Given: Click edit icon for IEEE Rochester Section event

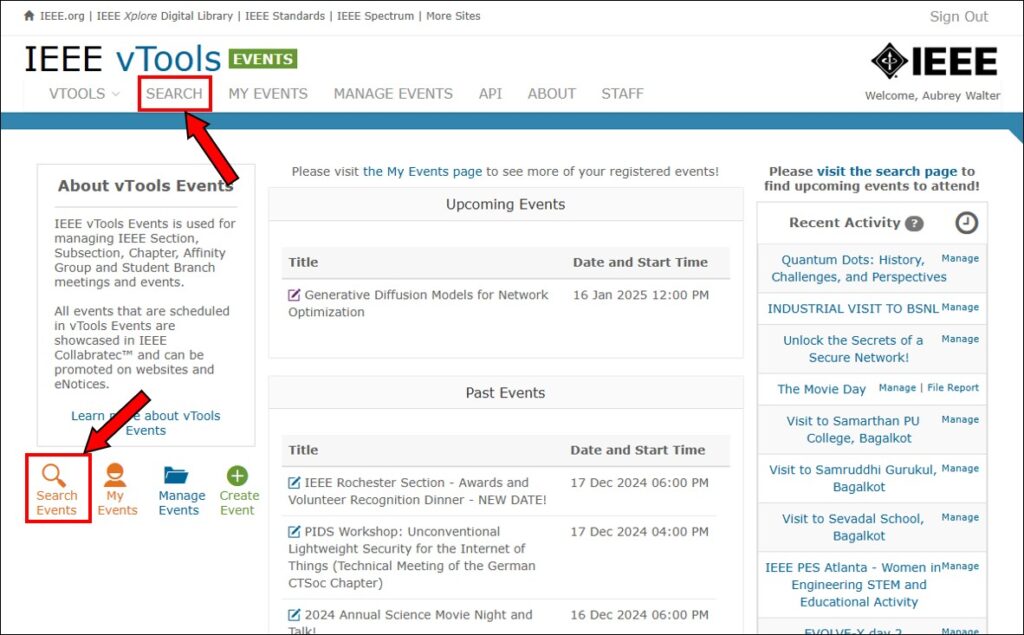Looking at the screenshot, I should 295,483.
